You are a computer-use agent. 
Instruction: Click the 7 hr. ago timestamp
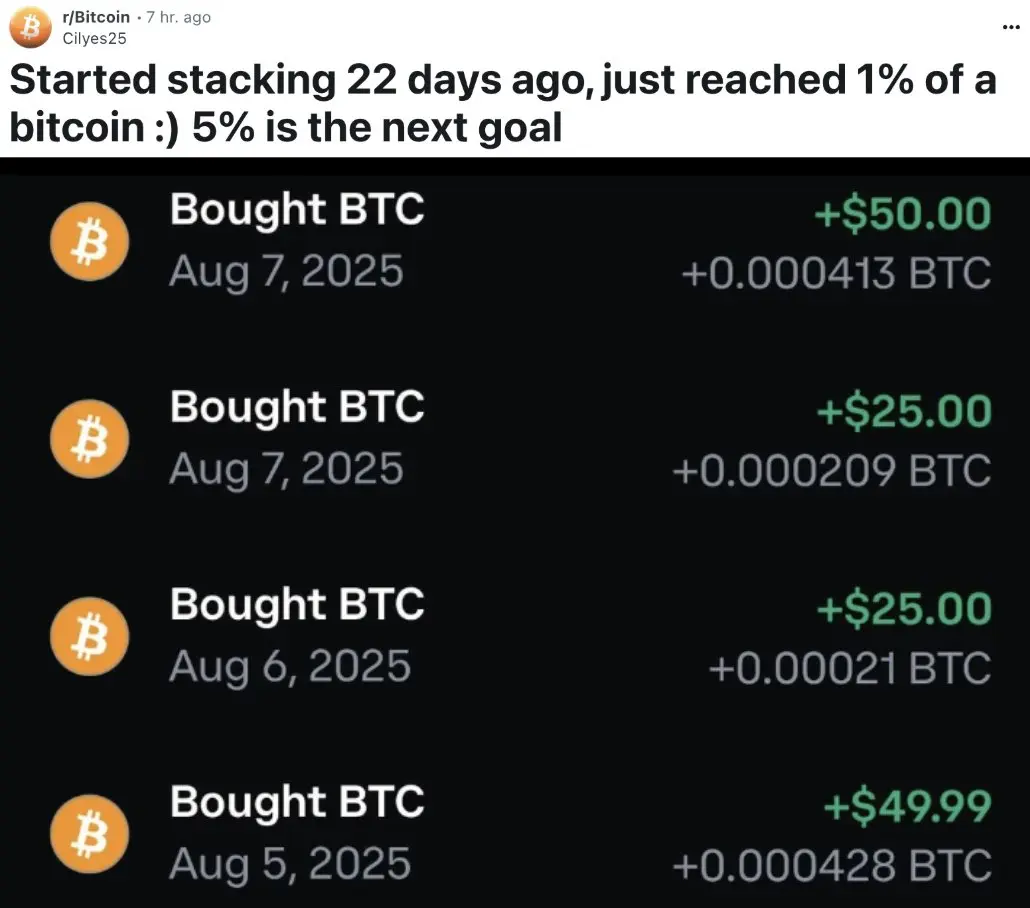tap(178, 17)
